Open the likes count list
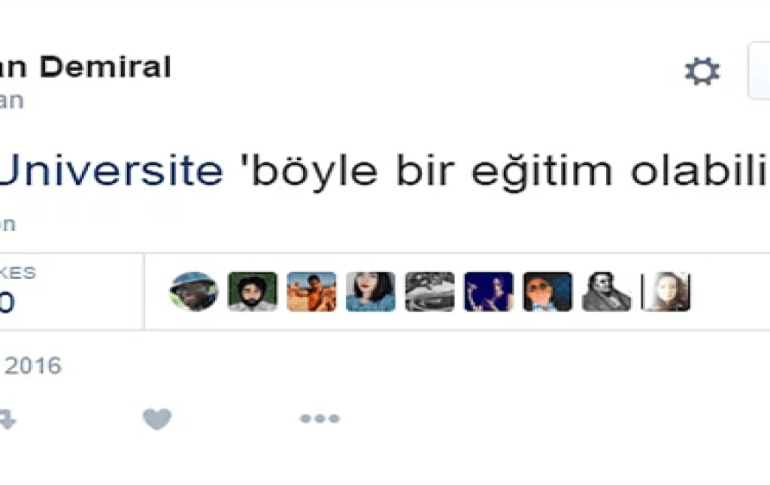 click(18, 292)
